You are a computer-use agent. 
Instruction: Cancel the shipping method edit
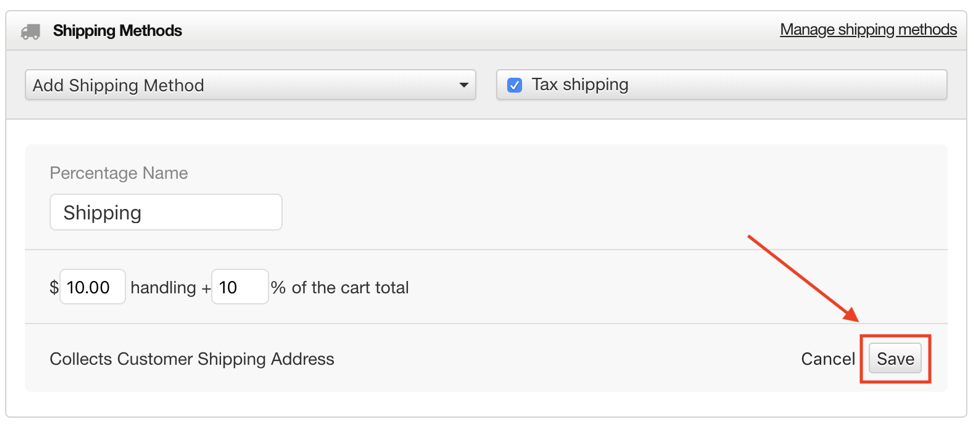[828, 359]
